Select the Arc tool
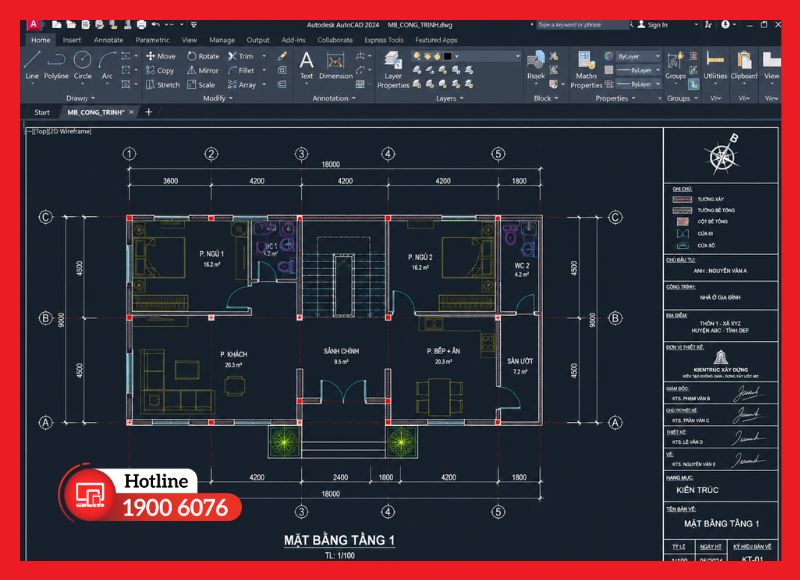 107,65
